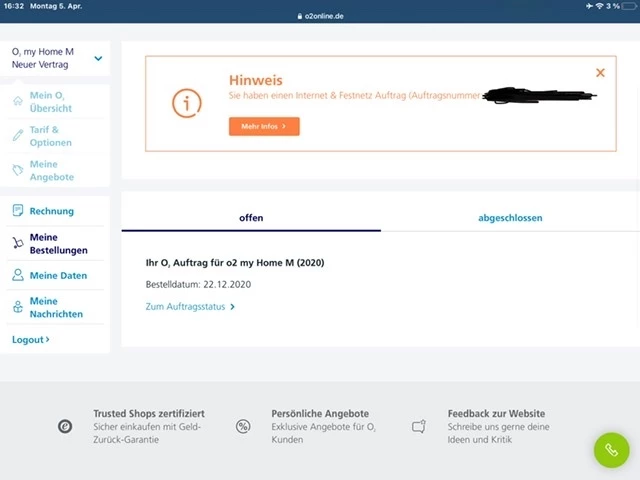Open Rechnung menu entry
This screenshot has height=480, width=640.
[x=56, y=211]
